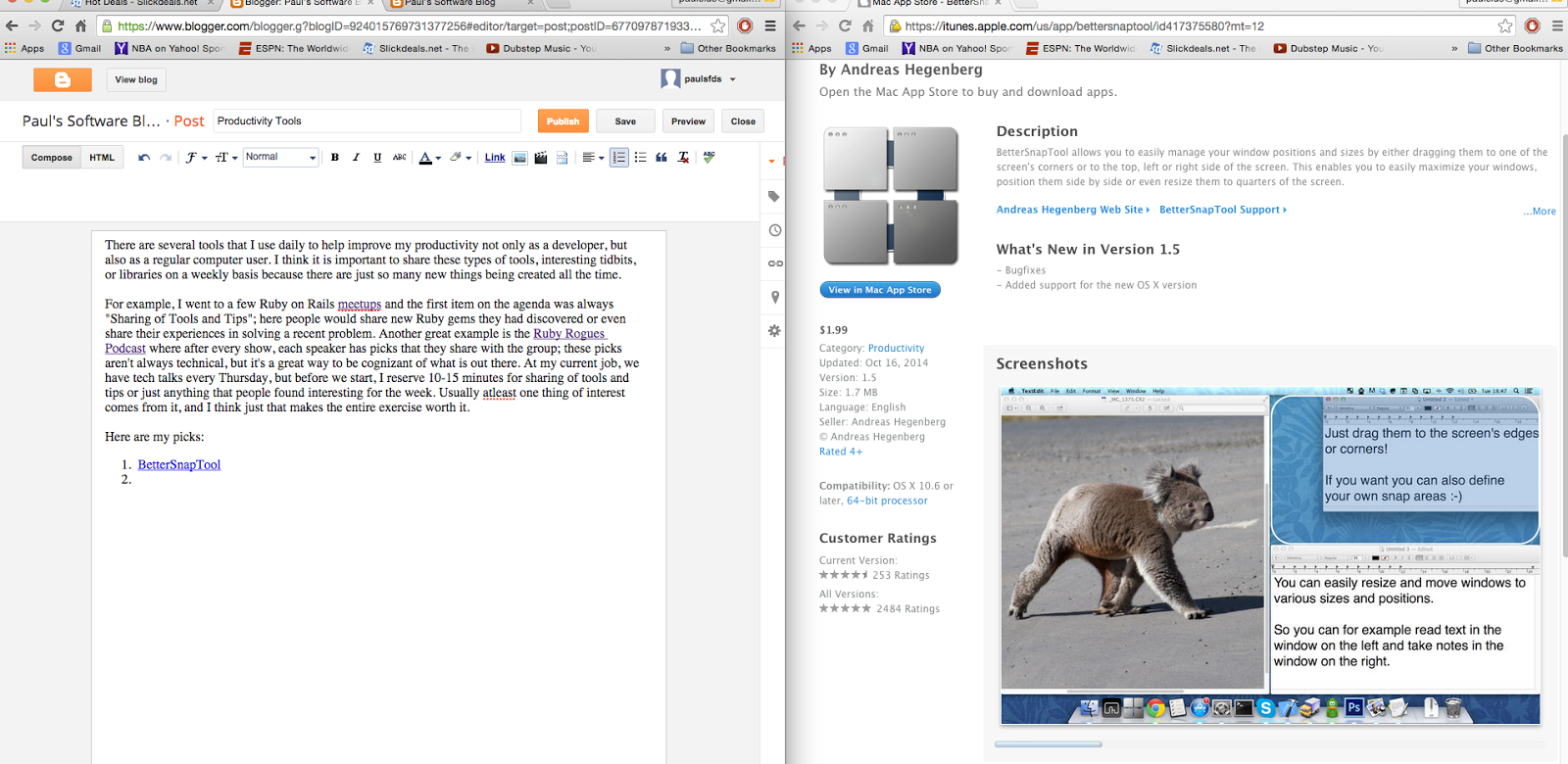Toggle underline formatting in the post editor
The image size is (1568, 764).
(x=377, y=157)
